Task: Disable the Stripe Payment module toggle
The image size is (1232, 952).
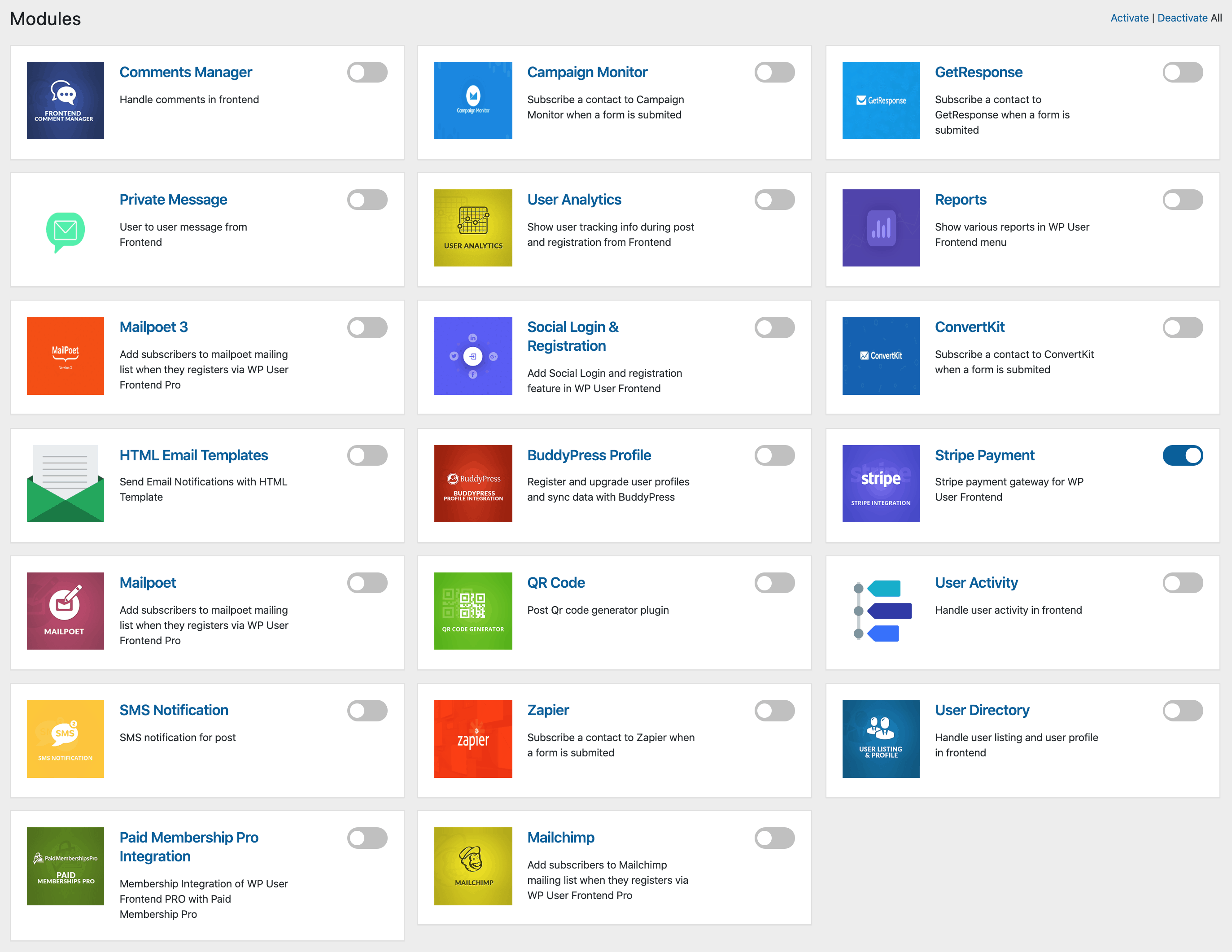Action: point(1183,456)
